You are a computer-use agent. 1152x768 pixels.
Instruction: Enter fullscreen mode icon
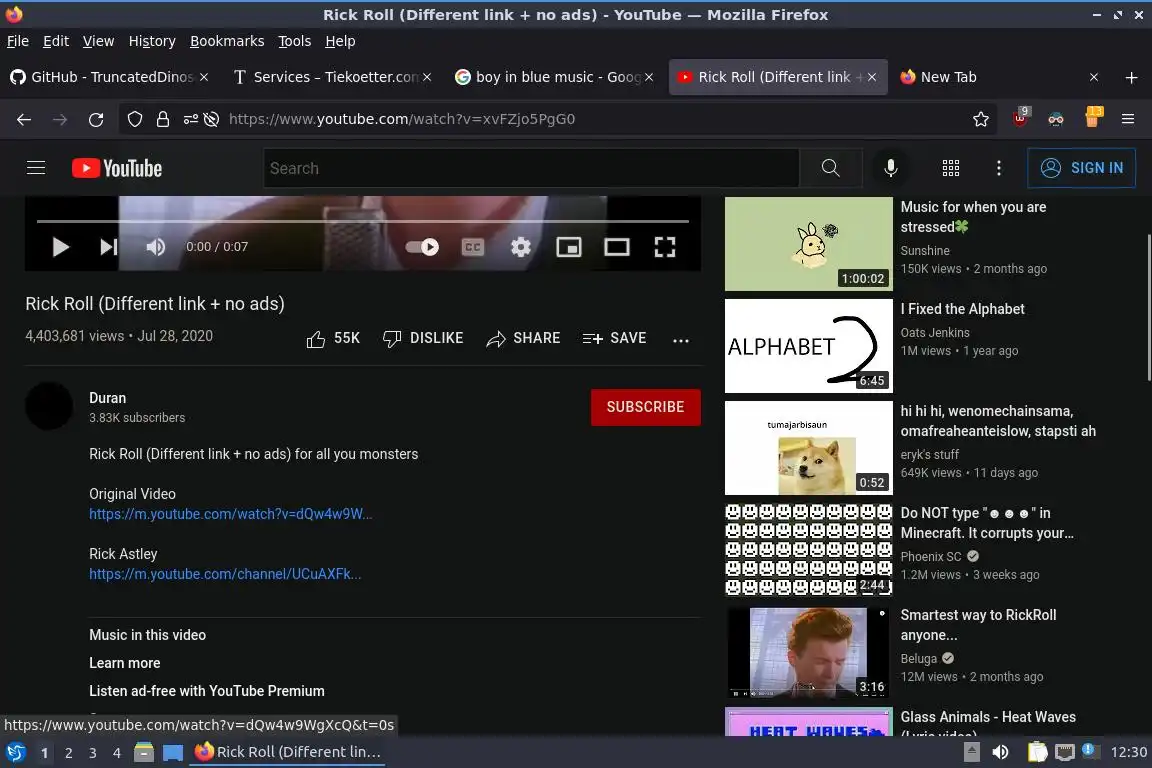pyautogui.click(x=665, y=247)
